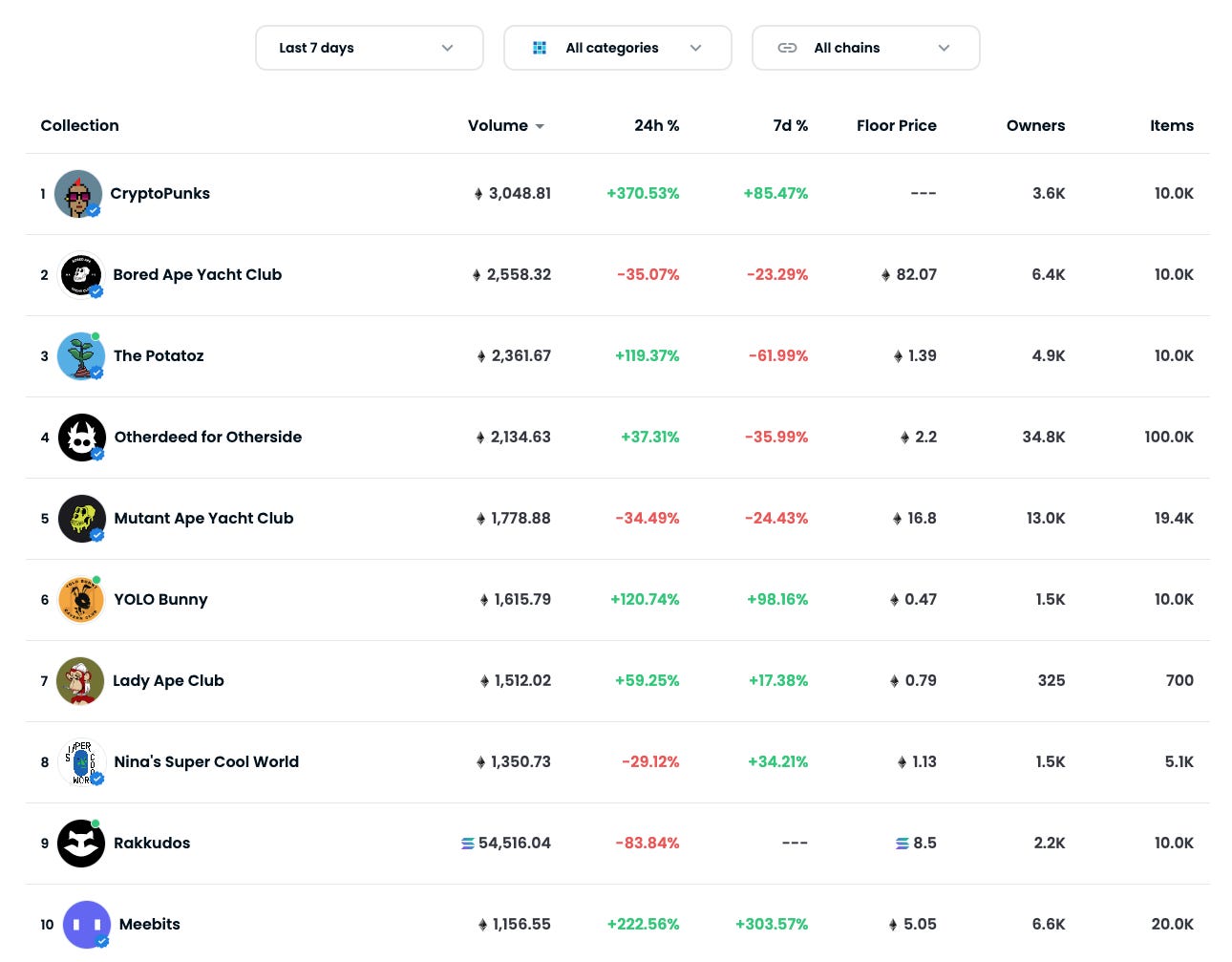
Task: Click the categories grid icon
Action: coord(540,48)
